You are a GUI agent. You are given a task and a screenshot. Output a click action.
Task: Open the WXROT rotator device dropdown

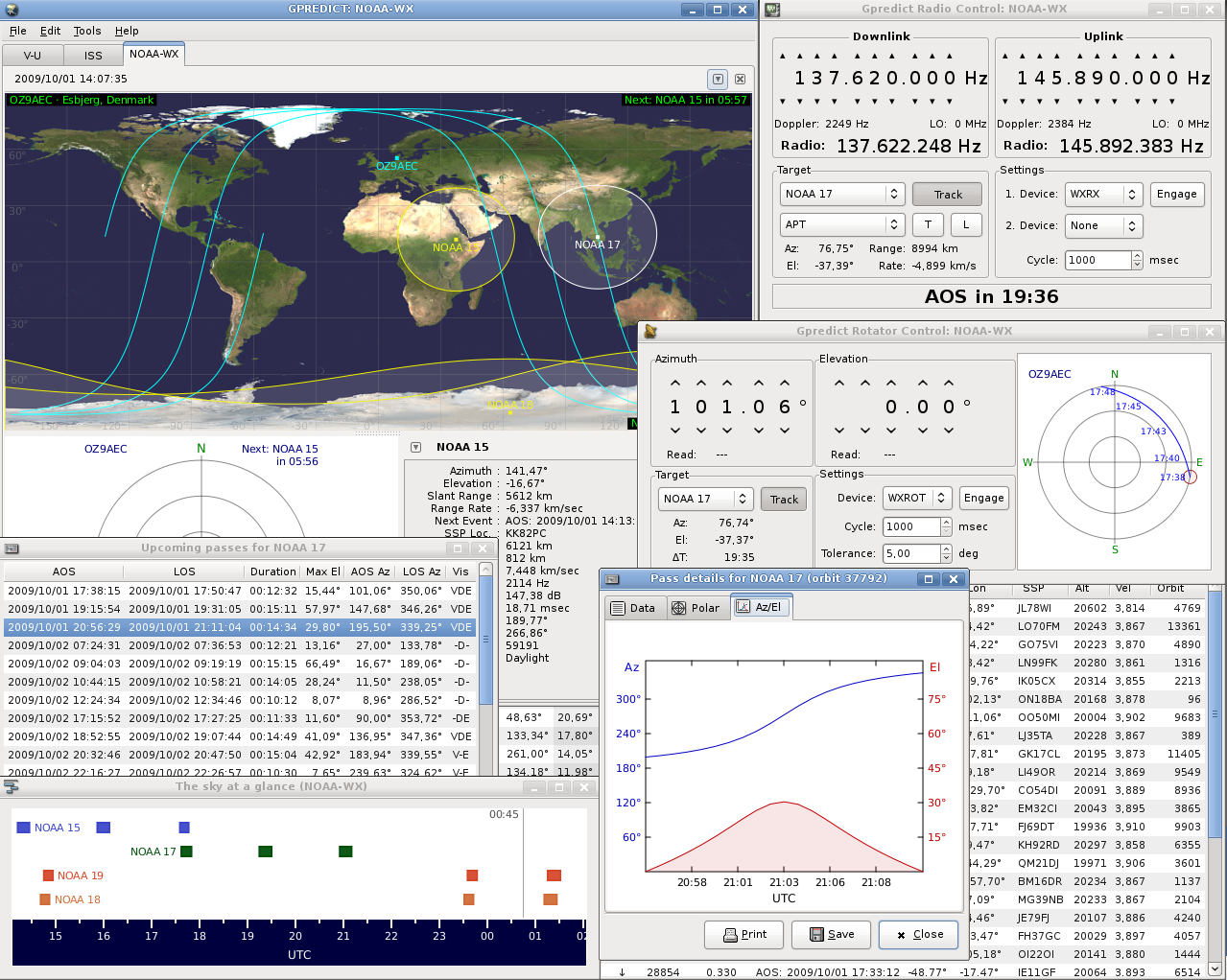917,498
